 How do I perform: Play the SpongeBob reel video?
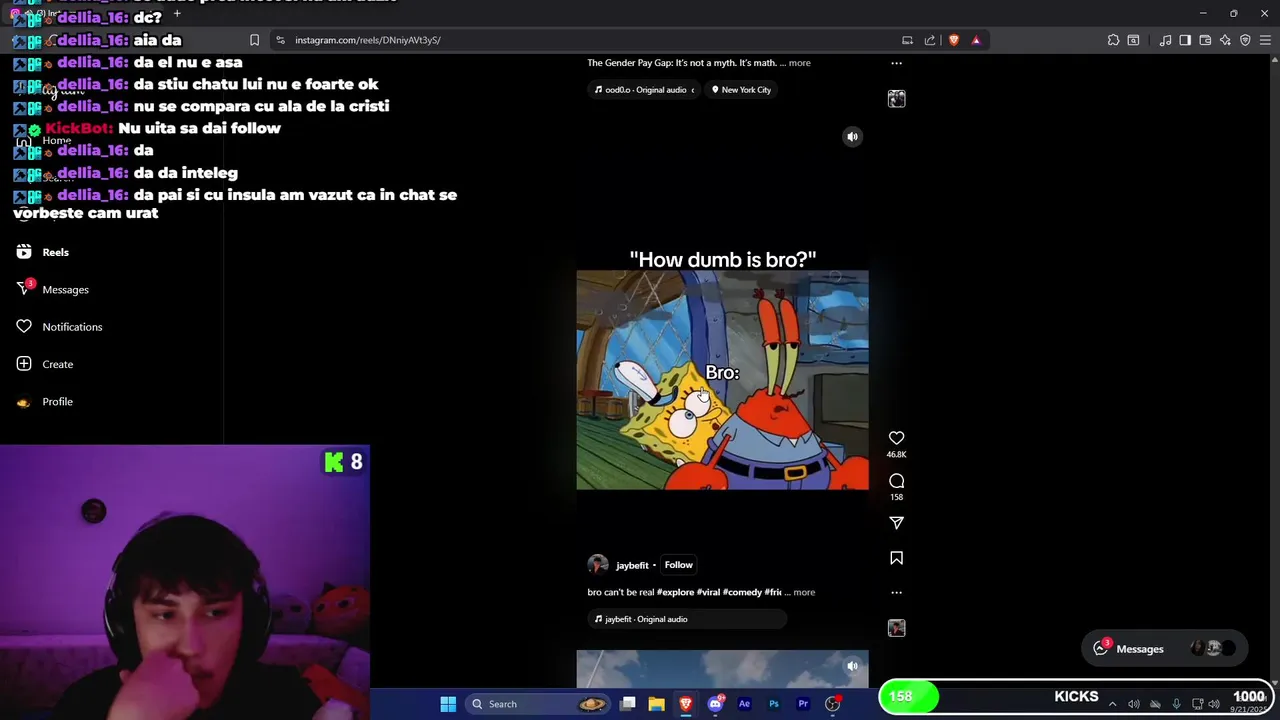(722, 380)
